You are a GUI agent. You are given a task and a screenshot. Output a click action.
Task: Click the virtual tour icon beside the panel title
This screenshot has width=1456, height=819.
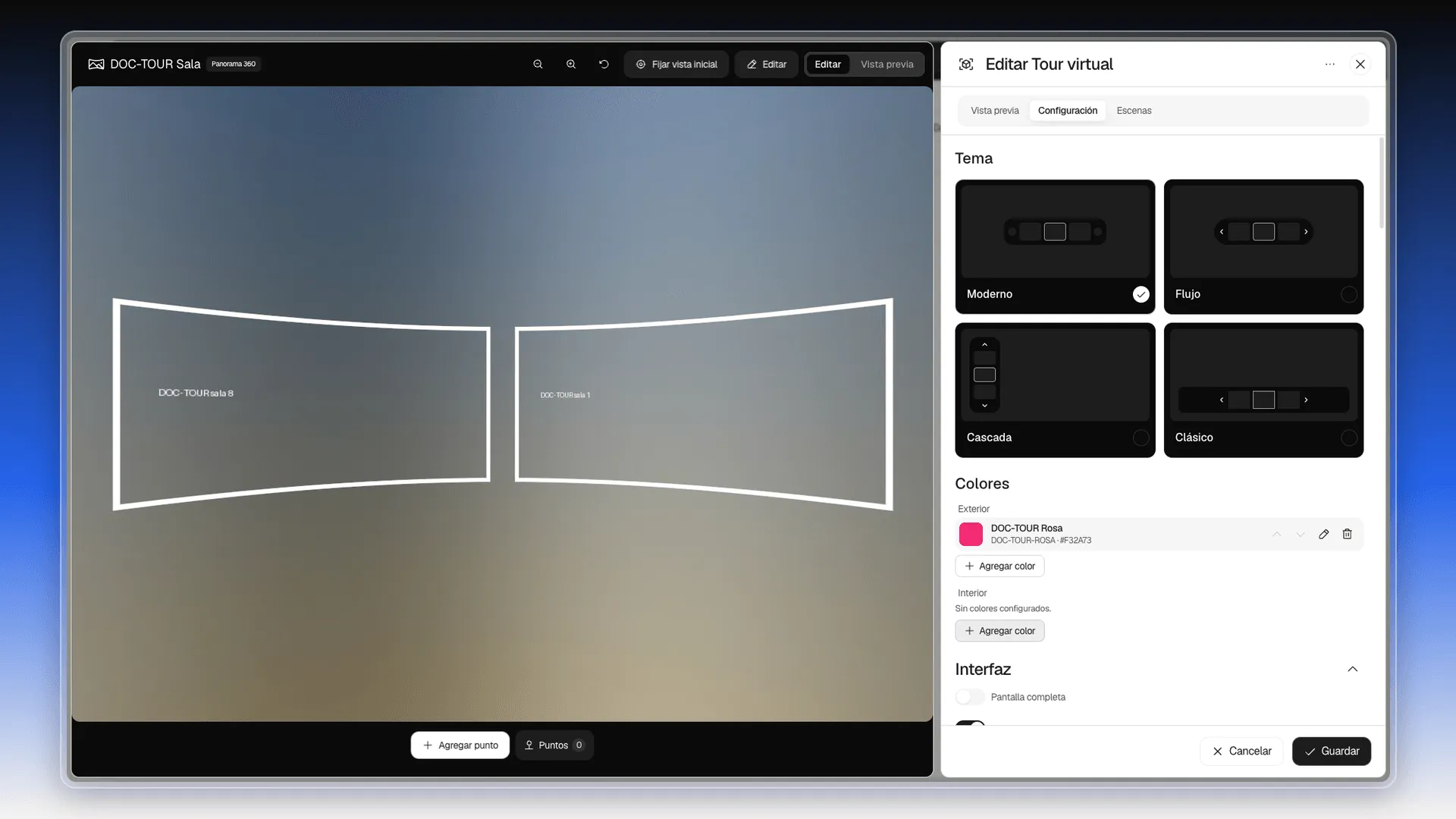click(x=966, y=64)
